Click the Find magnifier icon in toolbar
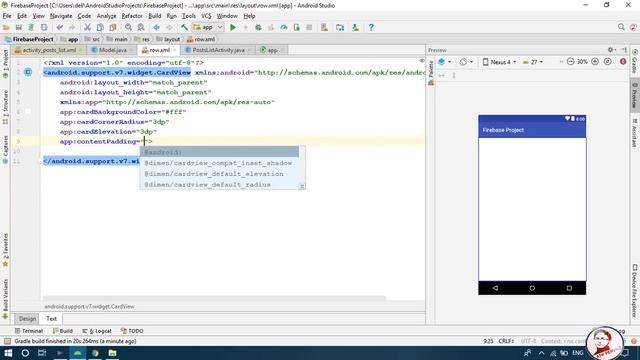This screenshot has width=640, height=360. [128, 27]
